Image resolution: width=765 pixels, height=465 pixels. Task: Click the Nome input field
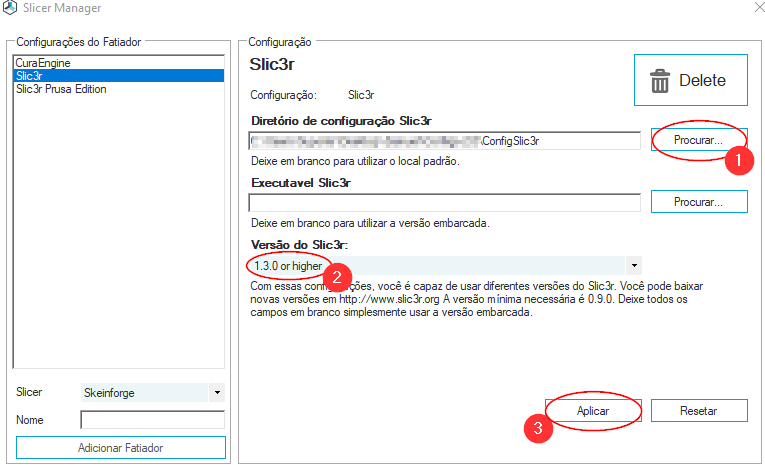point(152,420)
